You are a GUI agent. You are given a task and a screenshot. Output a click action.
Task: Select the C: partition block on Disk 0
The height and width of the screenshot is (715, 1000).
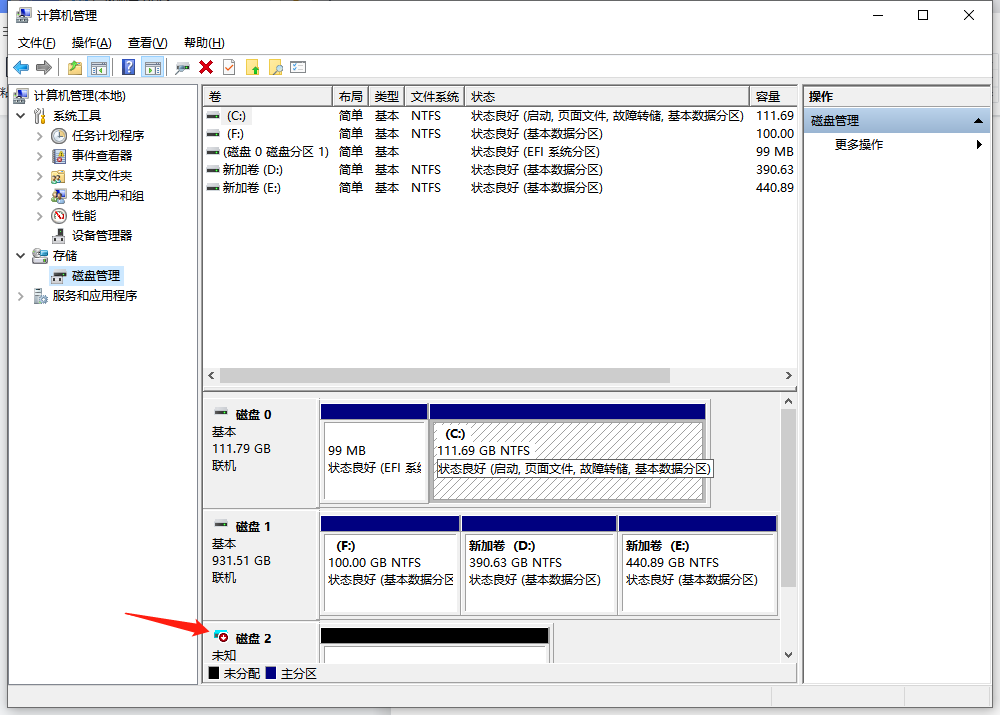click(568, 460)
